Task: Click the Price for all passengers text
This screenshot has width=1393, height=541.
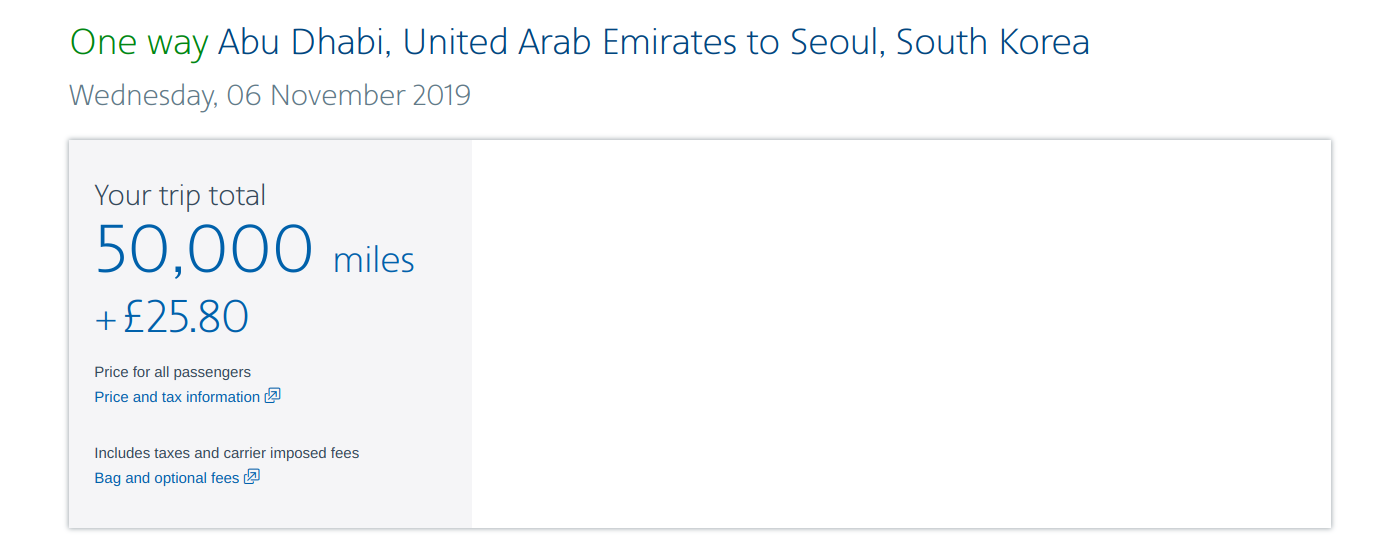Action: click(172, 372)
